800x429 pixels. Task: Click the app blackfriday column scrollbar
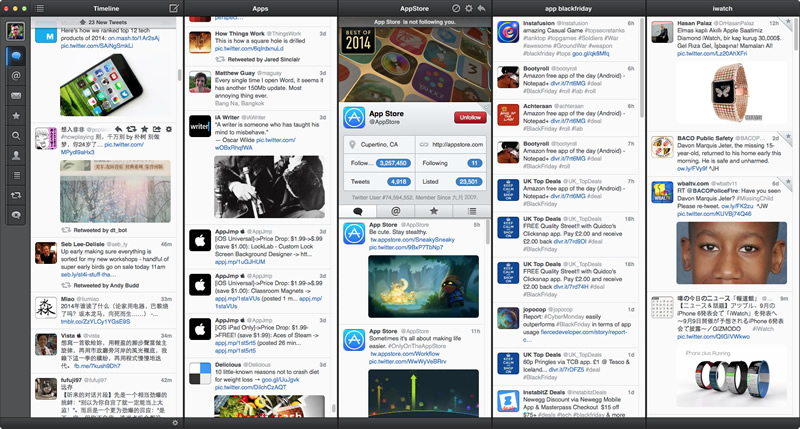pos(641,69)
